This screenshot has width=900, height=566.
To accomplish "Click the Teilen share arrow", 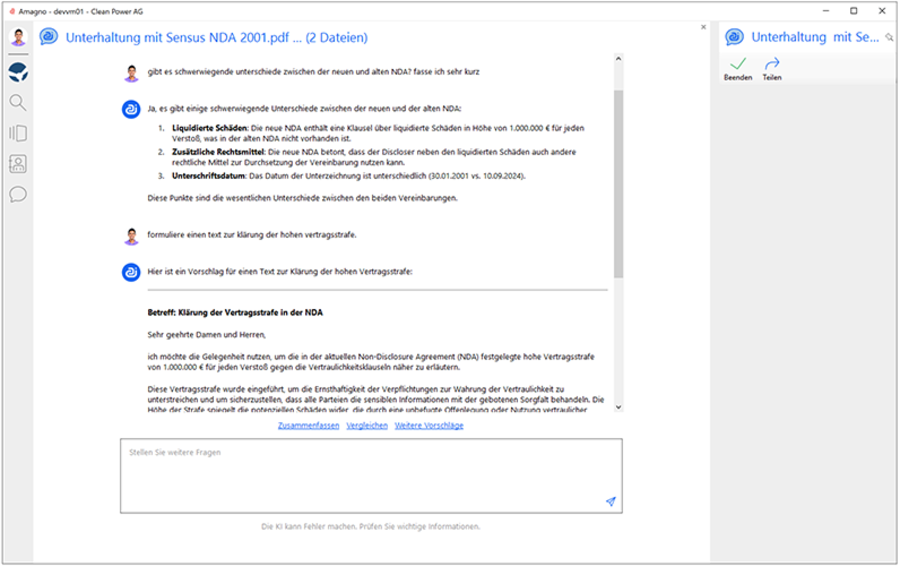I will pos(772,68).
